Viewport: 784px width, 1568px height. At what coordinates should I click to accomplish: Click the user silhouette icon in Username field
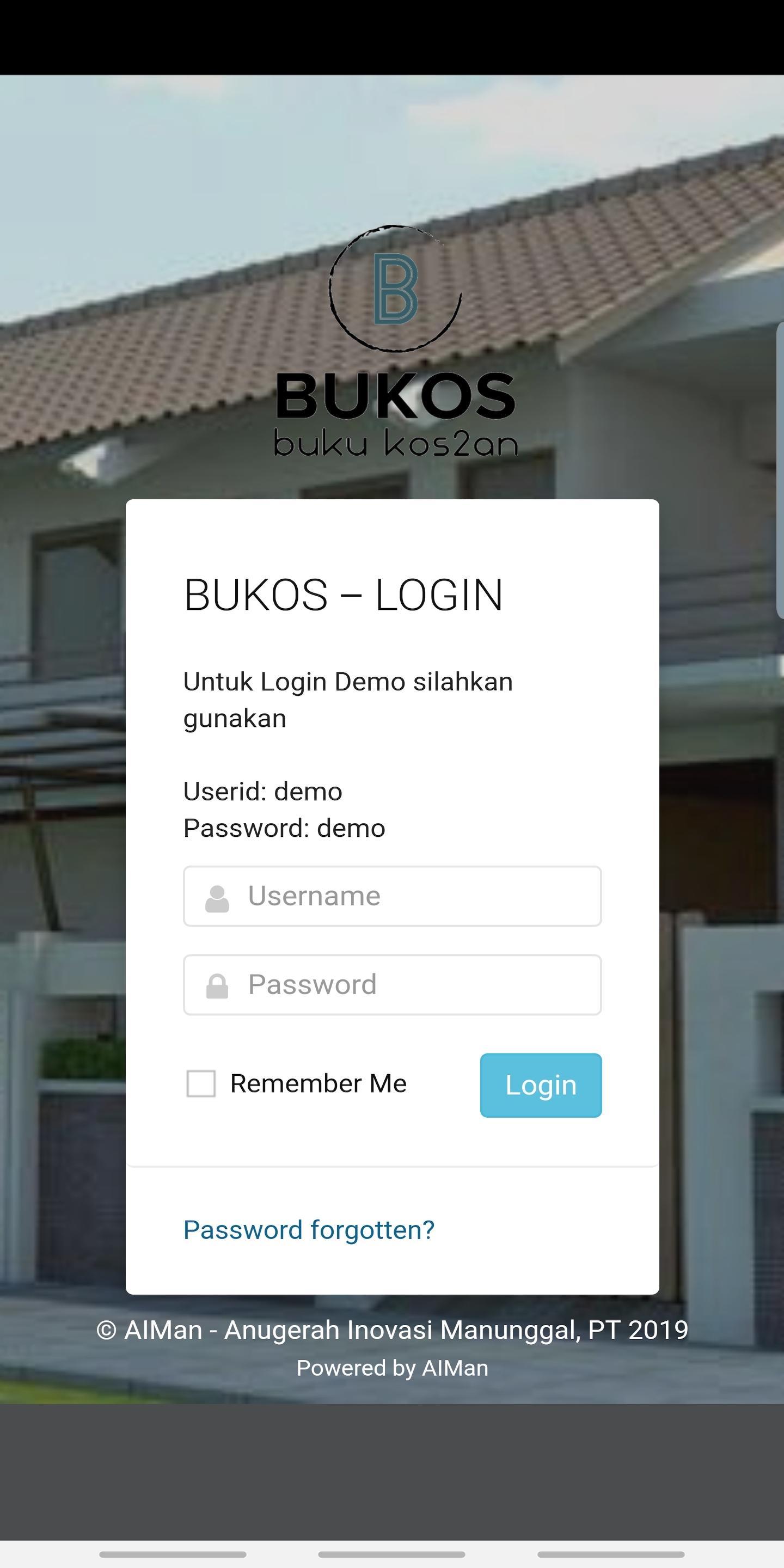pos(217,898)
